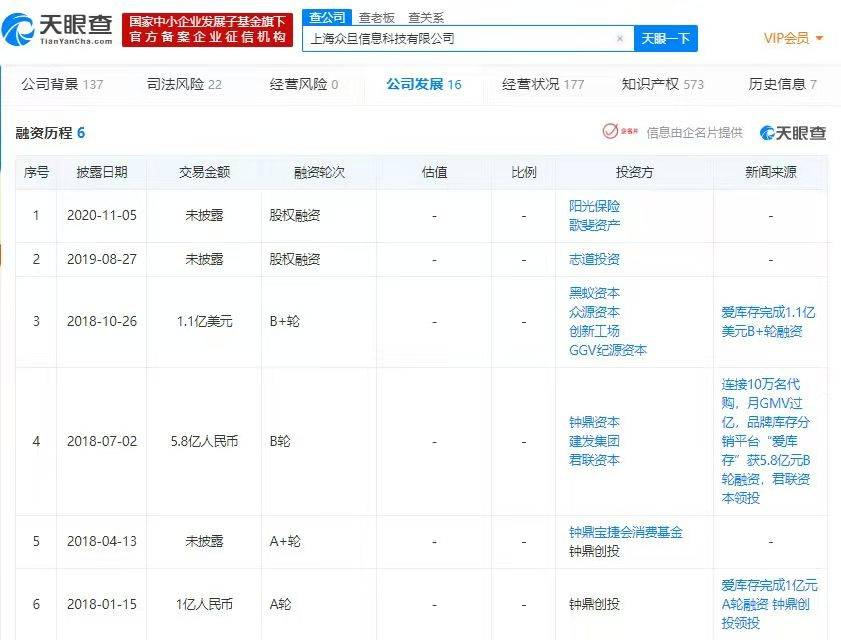The width and height of the screenshot is (841, 640).
Task: Open the 钟鼎资本 link in B轮 row
Action: 594,422
